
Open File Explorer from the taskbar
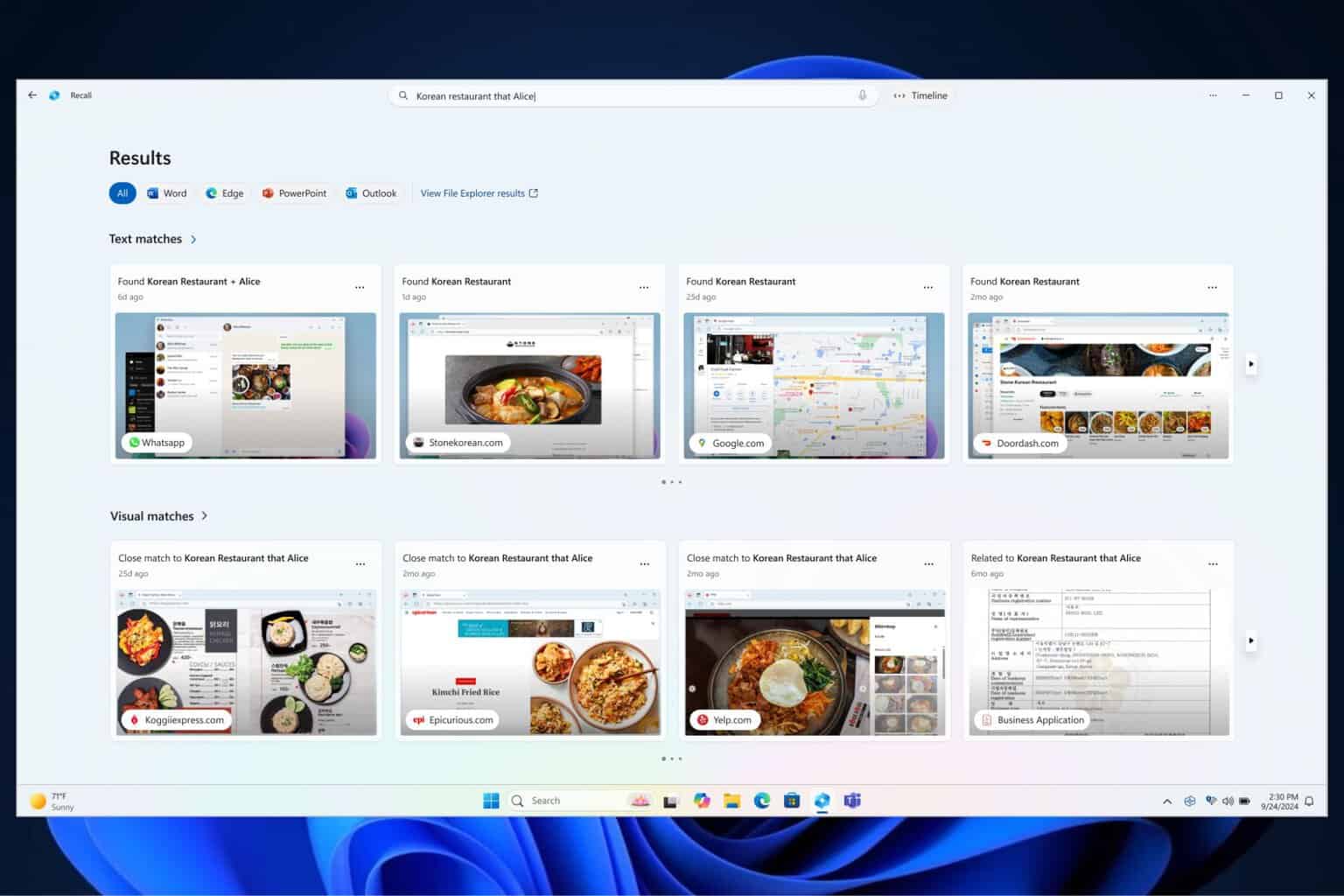click(x=731, y=801)
